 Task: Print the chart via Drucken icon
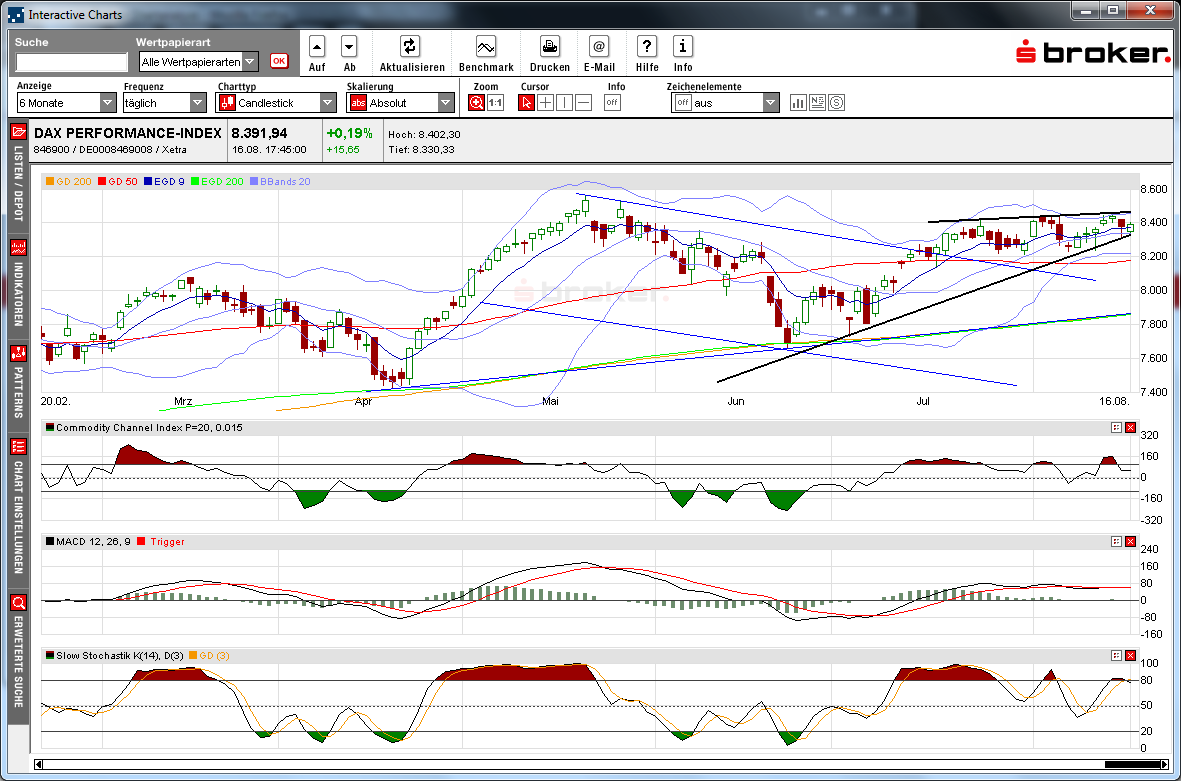[x=550, y=47]
